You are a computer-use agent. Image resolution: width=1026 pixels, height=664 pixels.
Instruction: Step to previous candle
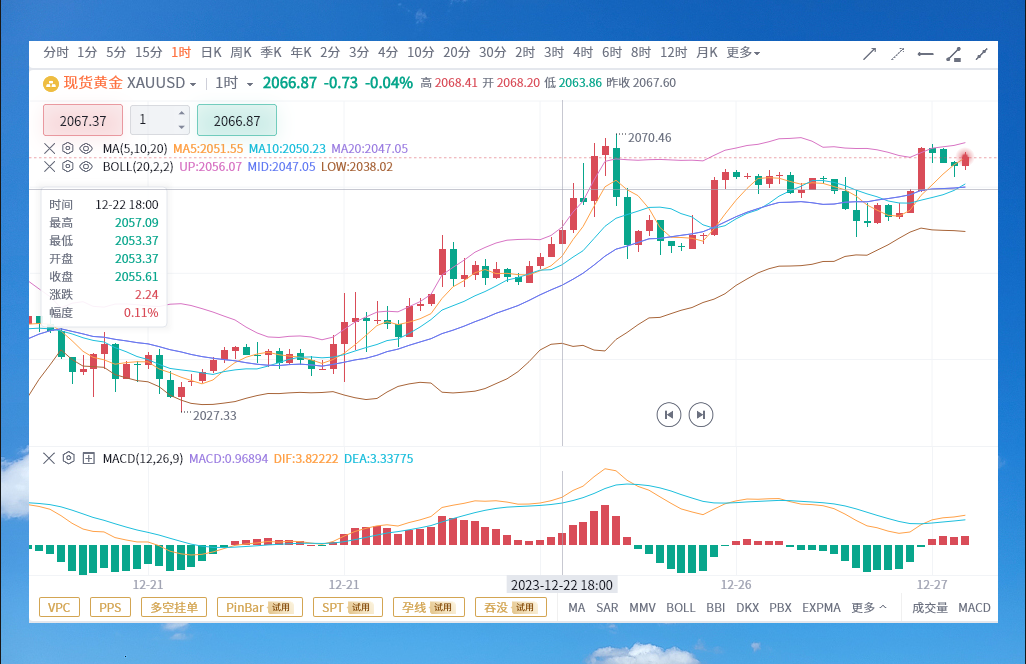pos(669,415)
